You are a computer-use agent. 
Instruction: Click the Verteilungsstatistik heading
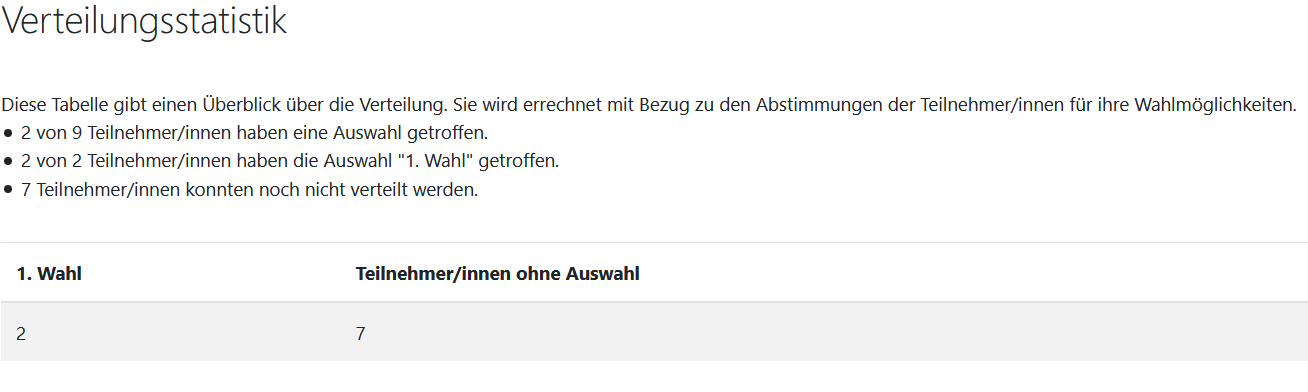click(144, 22)
